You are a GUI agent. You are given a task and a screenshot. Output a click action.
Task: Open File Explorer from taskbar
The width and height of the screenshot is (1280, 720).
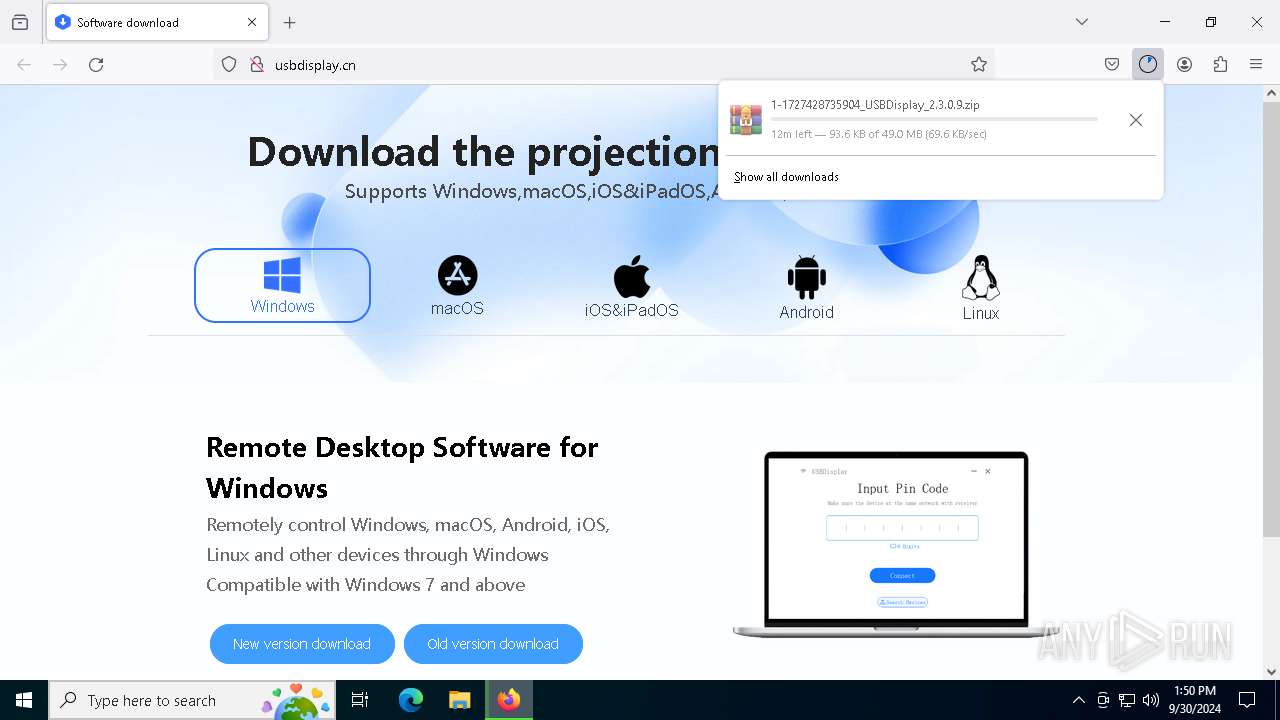coord(459,700)
